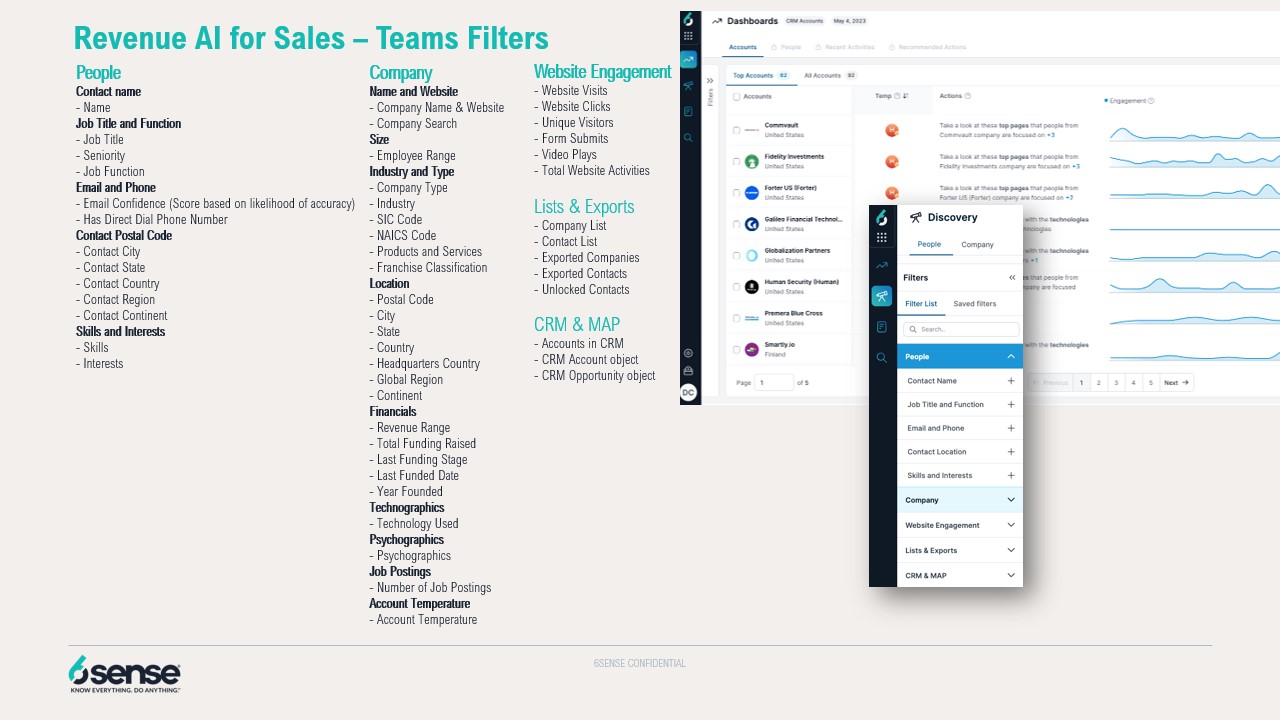Expand the Lists & Exports filter section
Viewport: 1280px width, 720px height.
coord(960,551)
